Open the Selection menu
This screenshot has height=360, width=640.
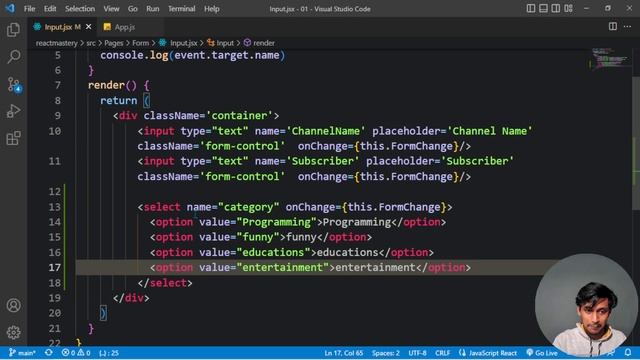click(80, 9)
